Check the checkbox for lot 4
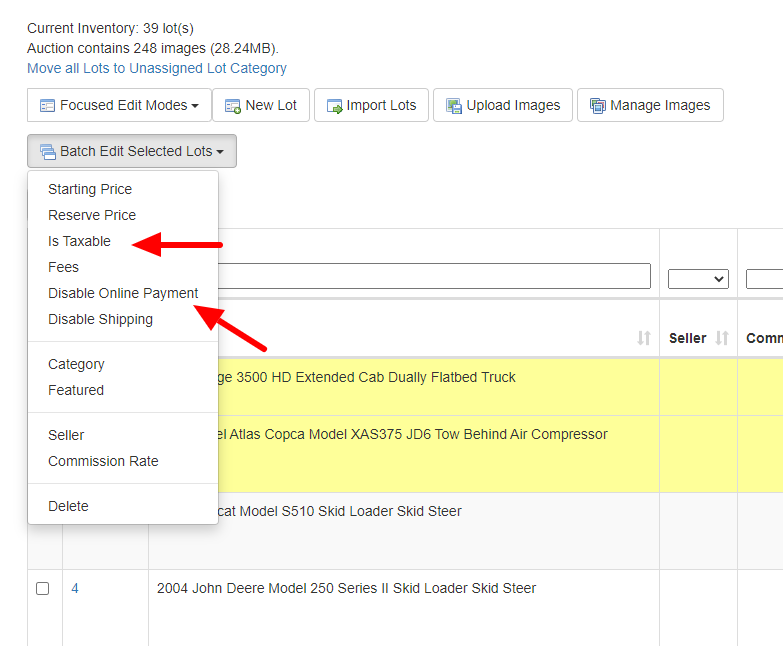Viewport: 783px width, 646px height. coord(43,589)
